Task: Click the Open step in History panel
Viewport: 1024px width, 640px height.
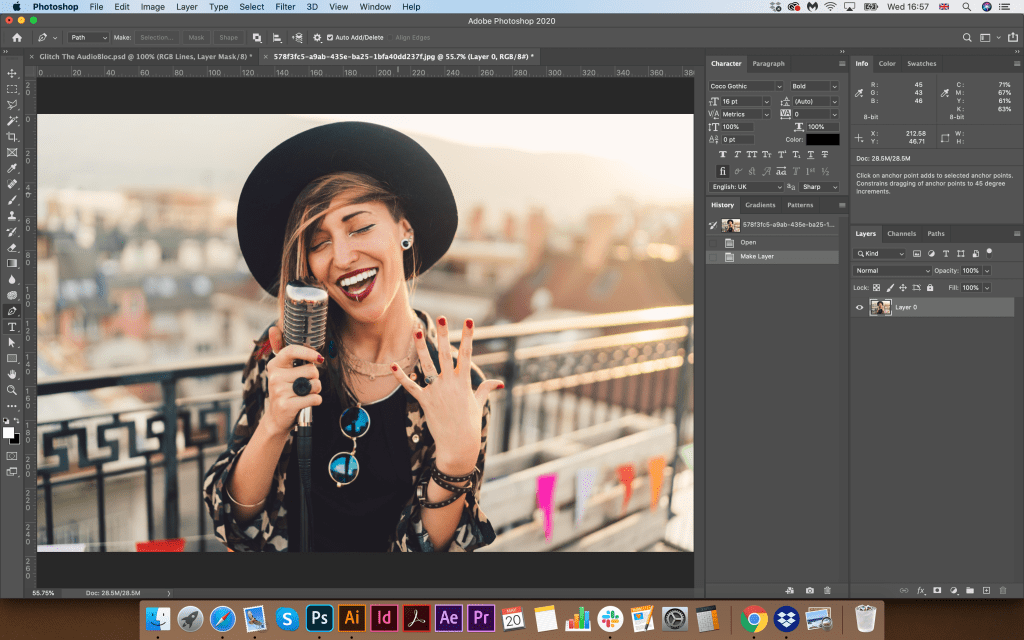Action: point(748,242)
